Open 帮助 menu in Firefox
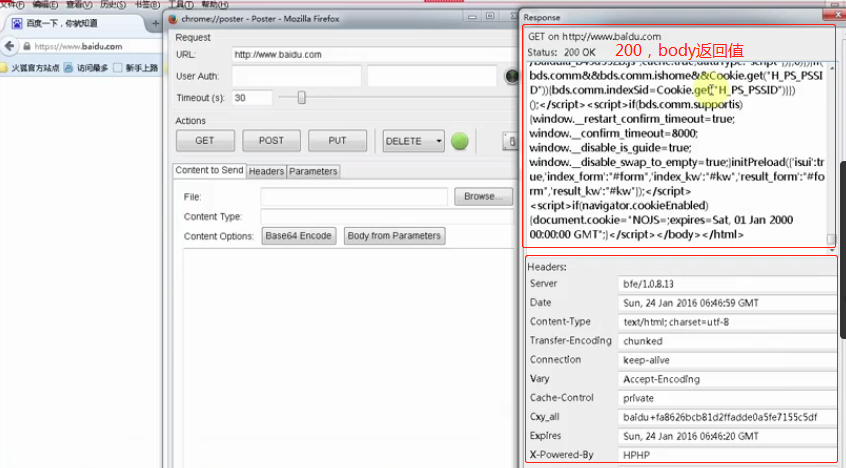The height and width of the screenshot is (468, 846). coord(215,4)
